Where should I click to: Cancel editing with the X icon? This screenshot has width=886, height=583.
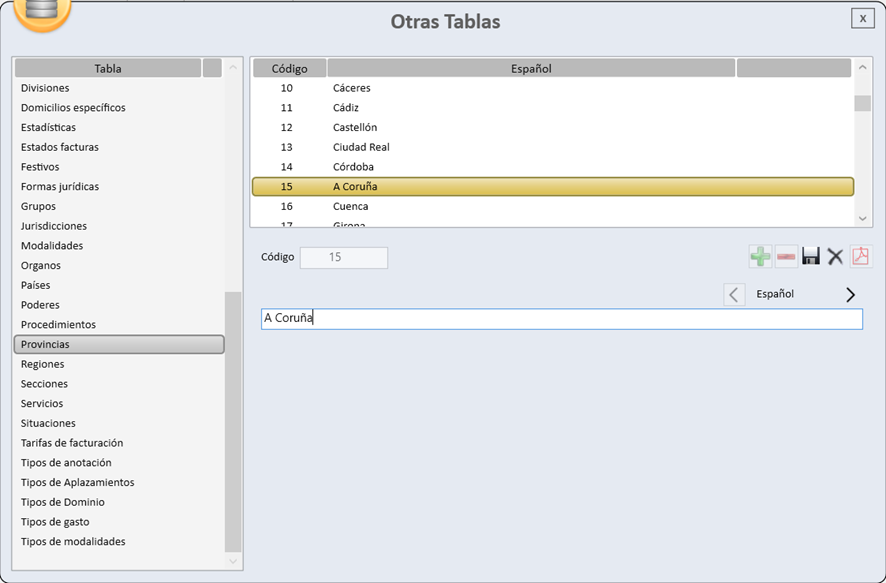[x=835, y=257]
